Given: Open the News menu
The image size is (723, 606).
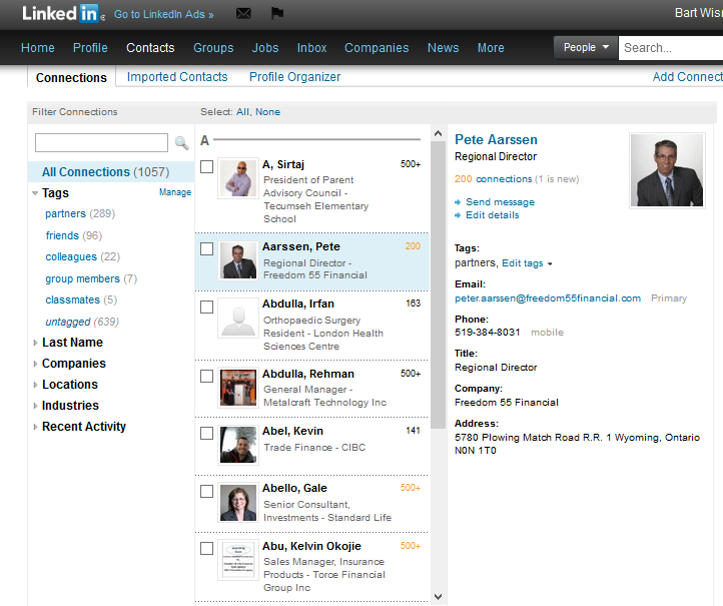Looking at the screenshot, I should 443,48.
